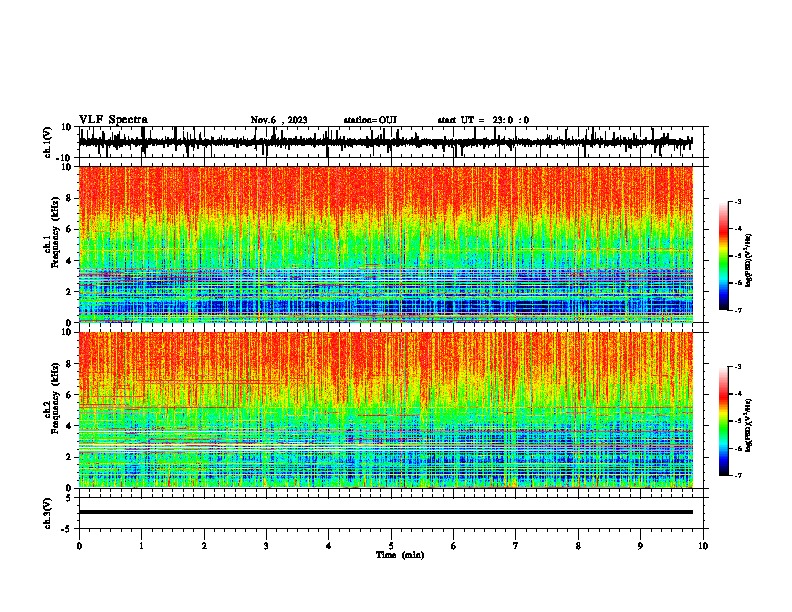Click the ch.2 color scale log(PSD) label
This screenshot has height=612, width=792.
749,425
